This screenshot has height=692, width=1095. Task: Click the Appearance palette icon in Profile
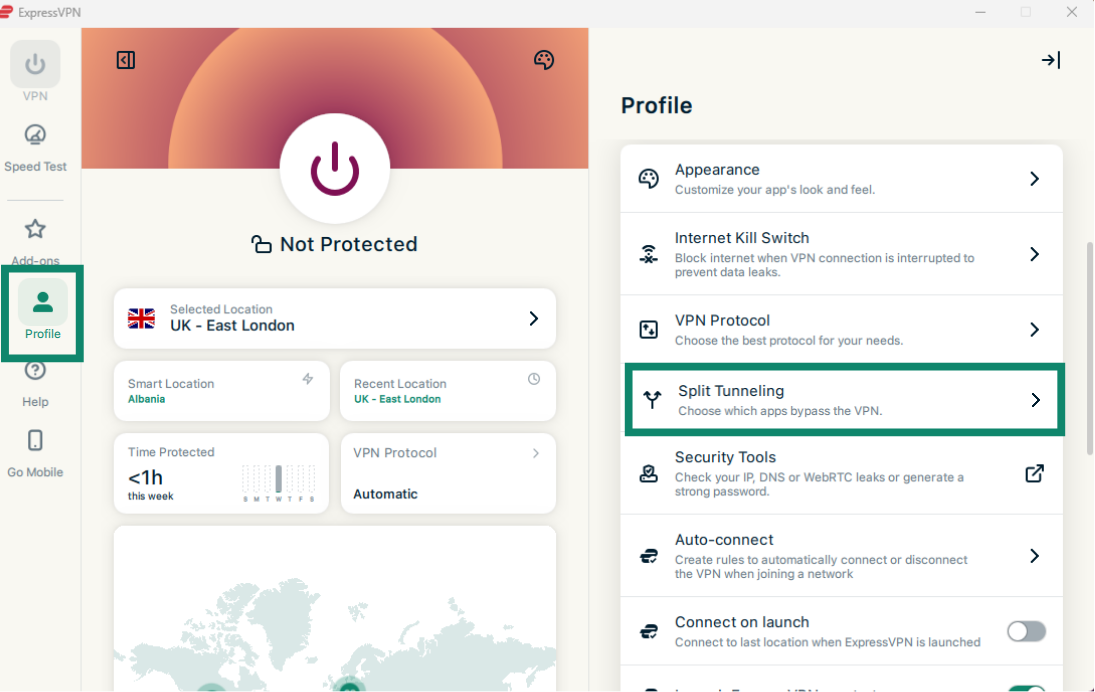(x=648, y=179)
